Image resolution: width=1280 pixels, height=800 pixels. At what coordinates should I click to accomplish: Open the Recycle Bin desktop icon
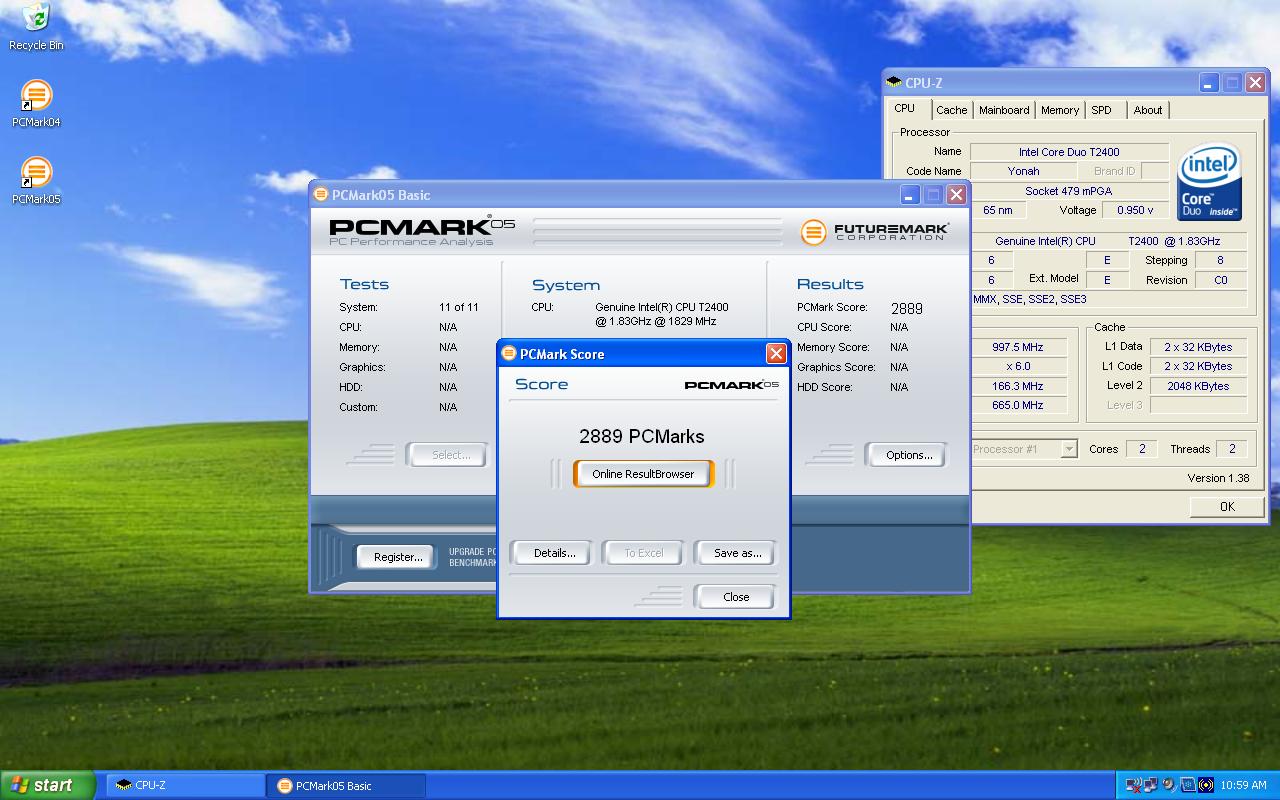36,26
